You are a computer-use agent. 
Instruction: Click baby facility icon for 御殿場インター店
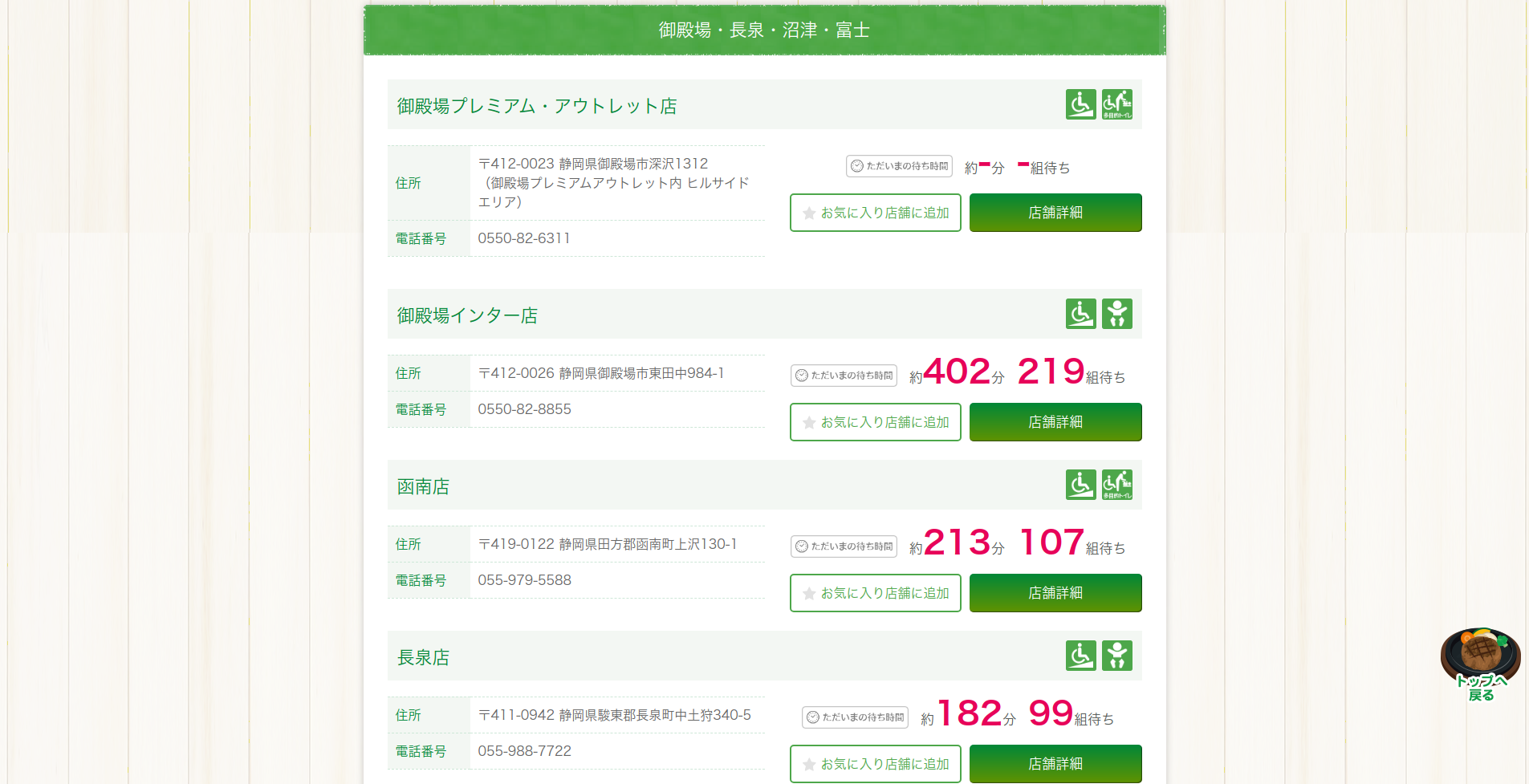(1116, 314)
